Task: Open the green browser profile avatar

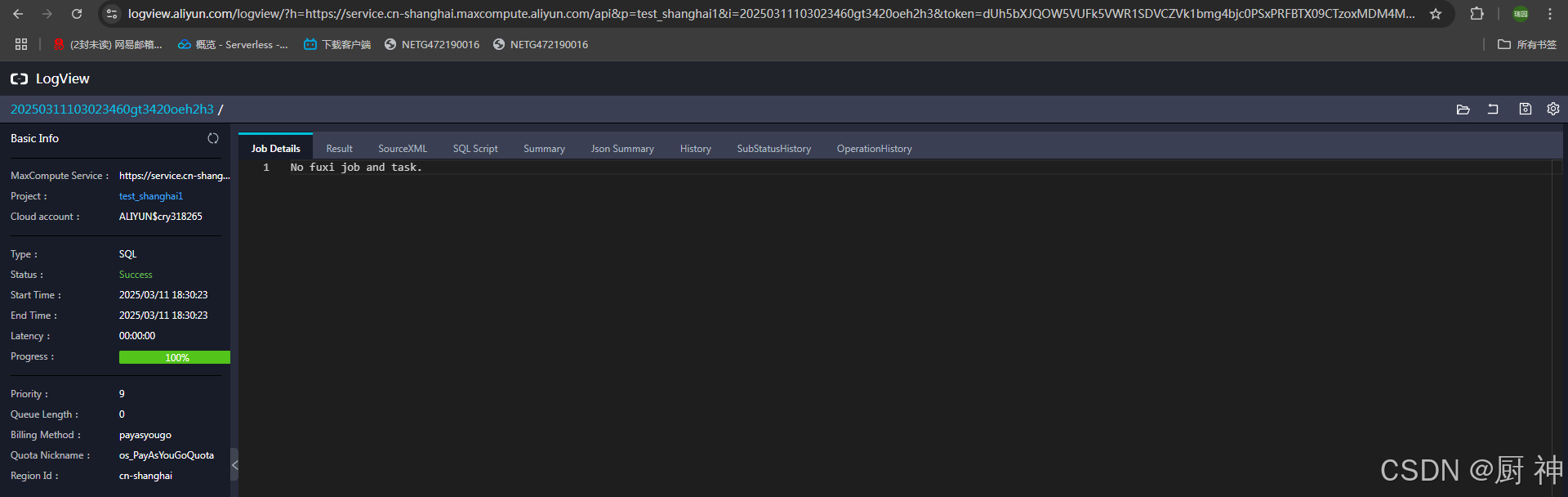Action: tap(1521, 14)
